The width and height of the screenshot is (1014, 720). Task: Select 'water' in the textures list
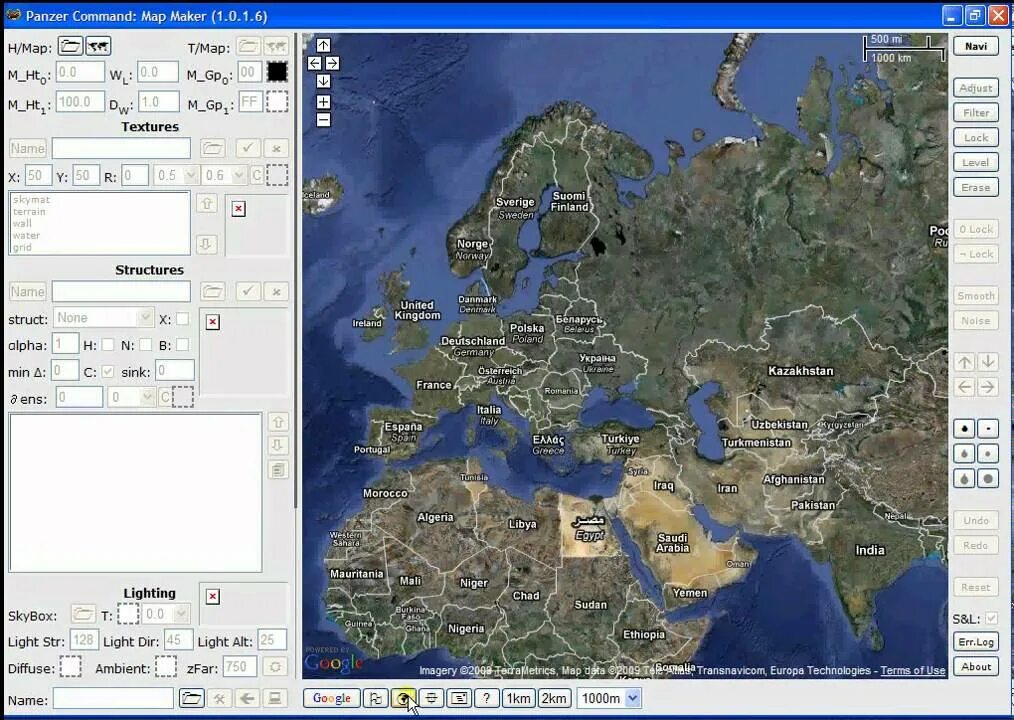coord(26,235)
